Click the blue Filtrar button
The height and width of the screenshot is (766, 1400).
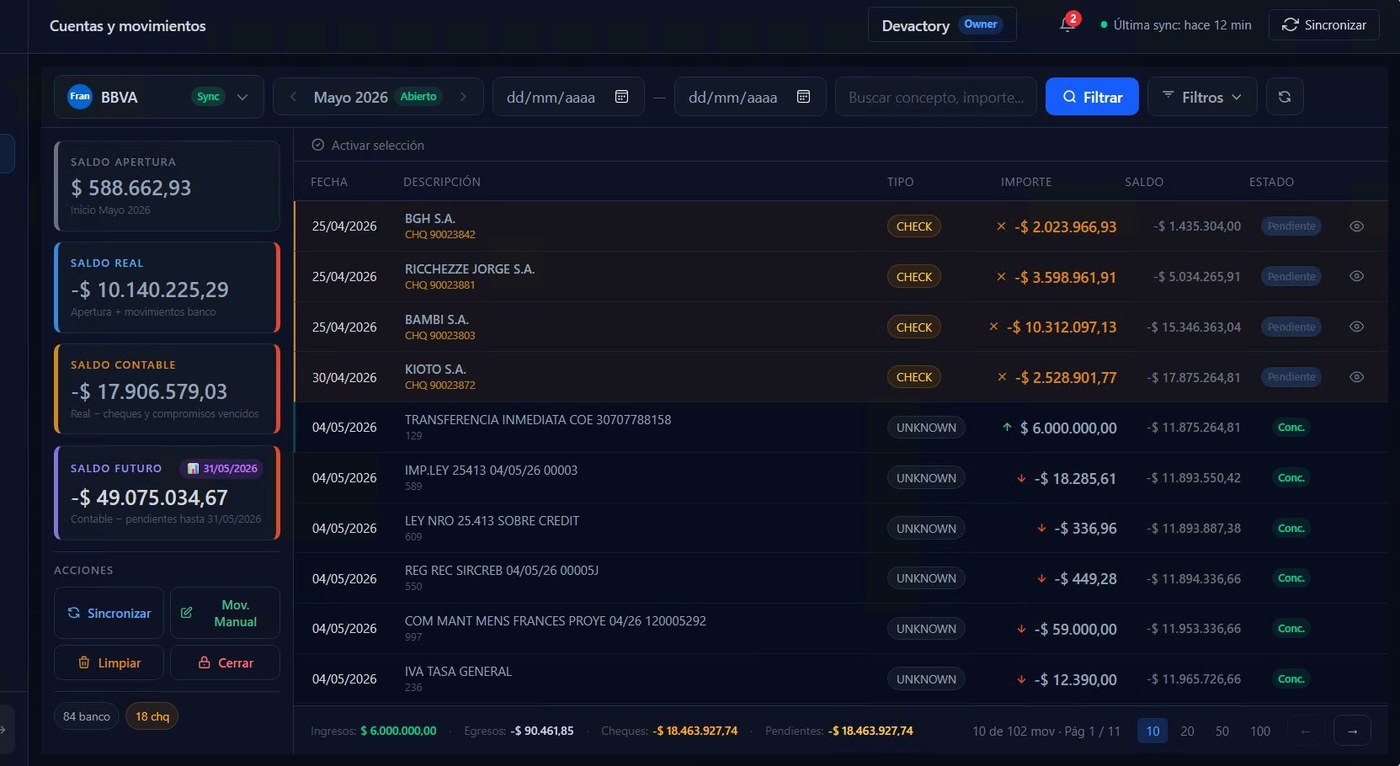pyautogui.click(x=1092, y=97)
